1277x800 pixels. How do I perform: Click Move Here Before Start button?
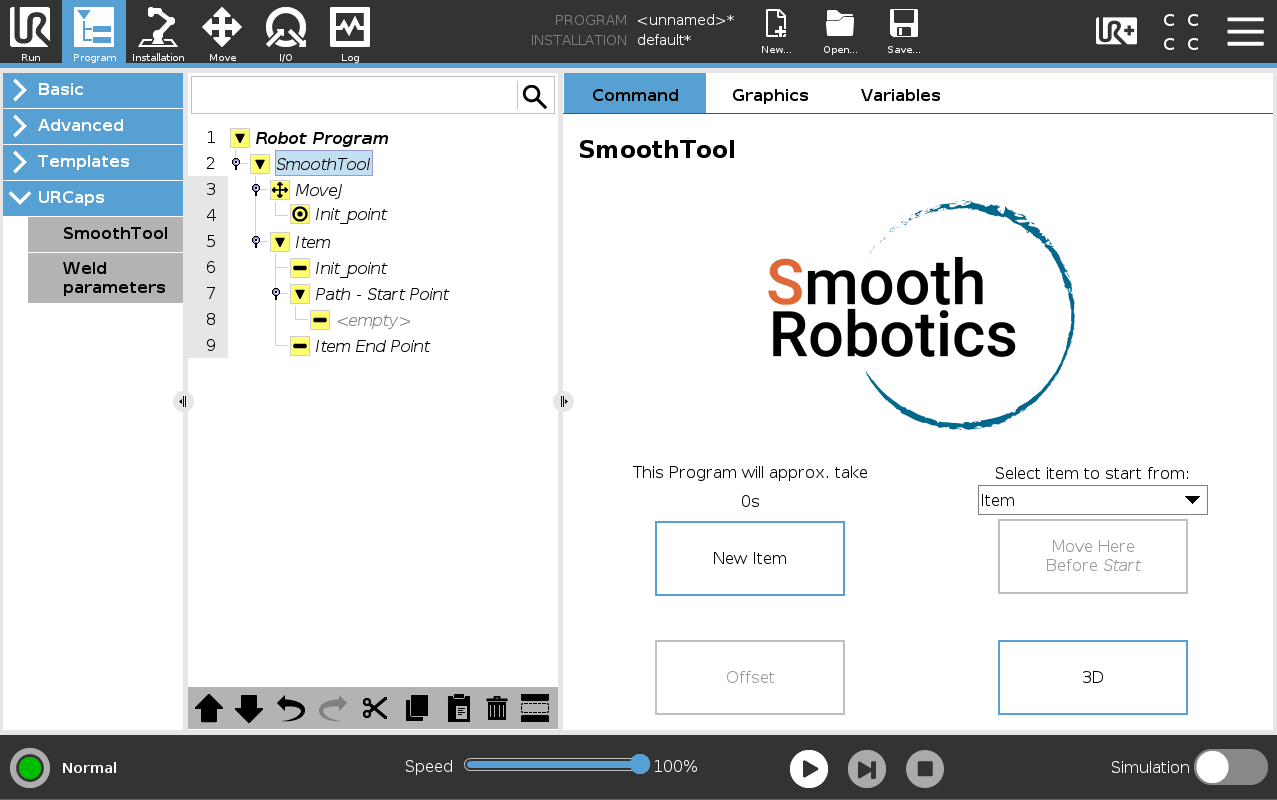pyautogui.click(x=1093, y=556)
